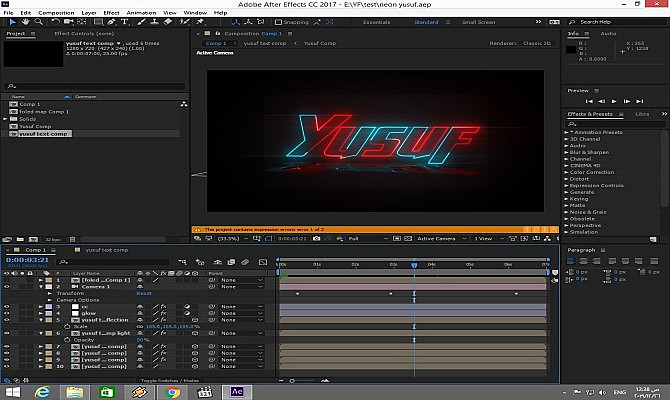This screenshot has width=670, height=400.
Task: Click the current time indicator playhead
Action: tap(414, 265)
